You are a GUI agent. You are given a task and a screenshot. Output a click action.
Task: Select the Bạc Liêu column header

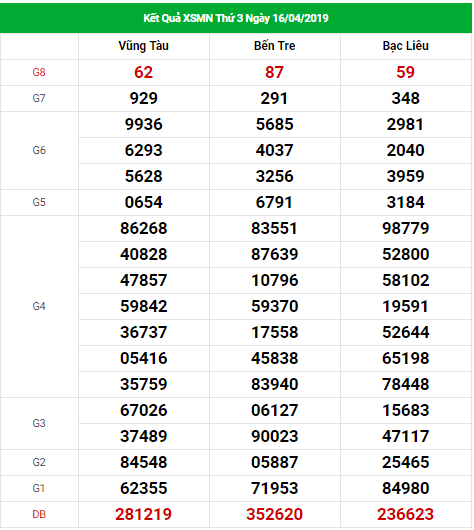(x=405, y=46)
